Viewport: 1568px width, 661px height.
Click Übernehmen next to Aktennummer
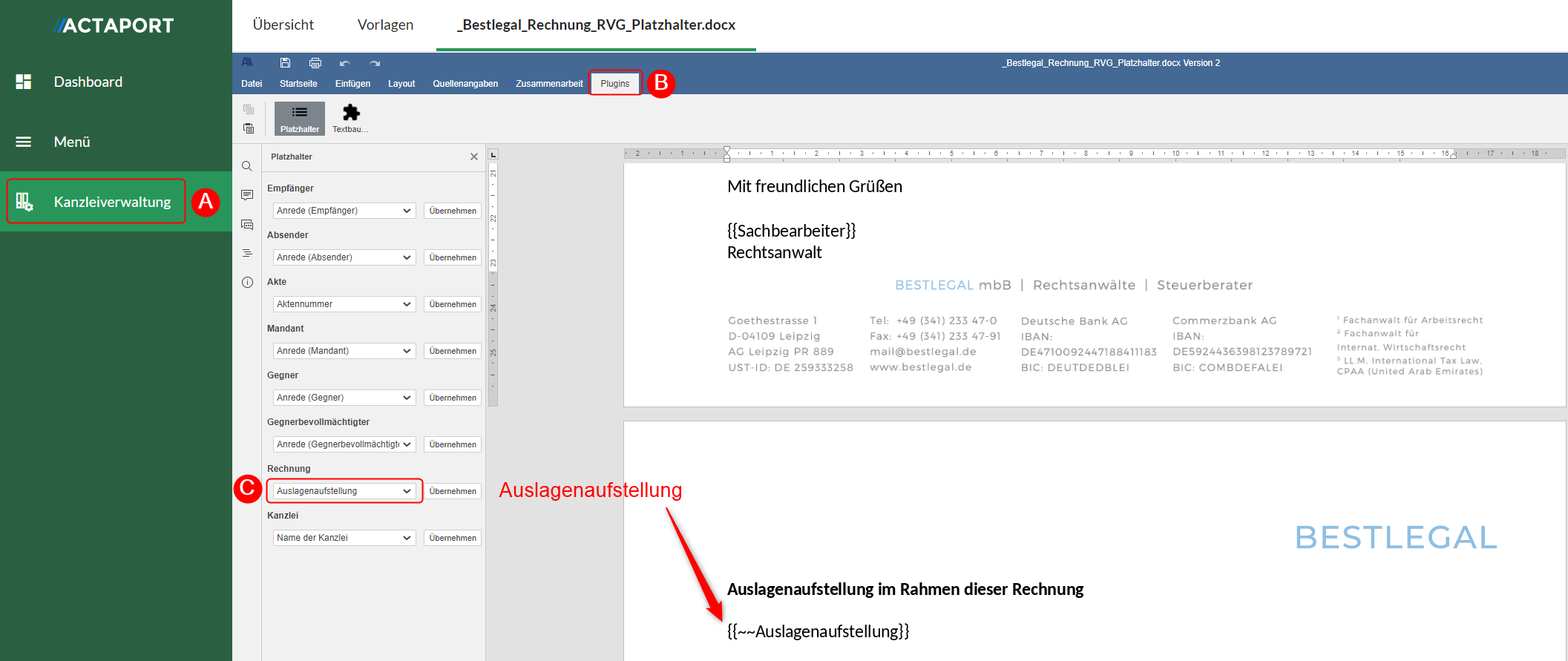[453, 304]
